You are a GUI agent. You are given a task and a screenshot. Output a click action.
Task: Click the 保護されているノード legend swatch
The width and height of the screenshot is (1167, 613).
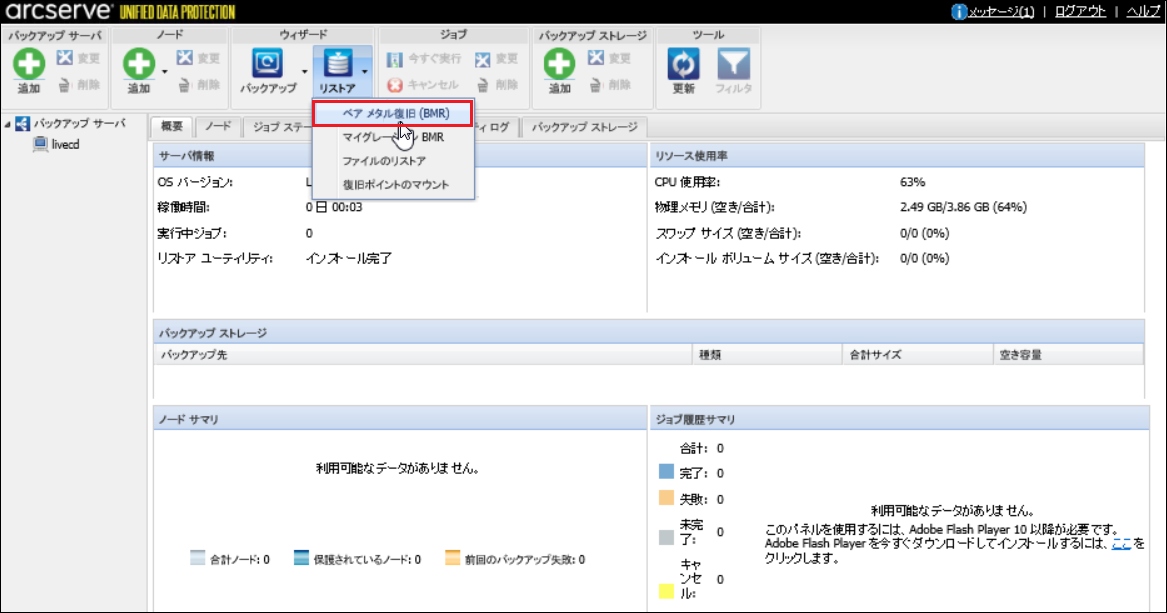301,558
